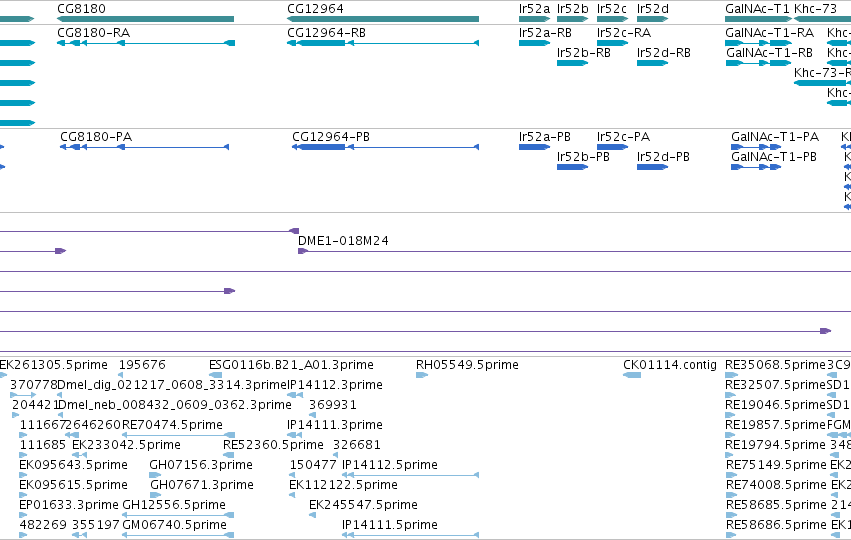Click the GH07156.3prime EST label

[x=201, y=465]
